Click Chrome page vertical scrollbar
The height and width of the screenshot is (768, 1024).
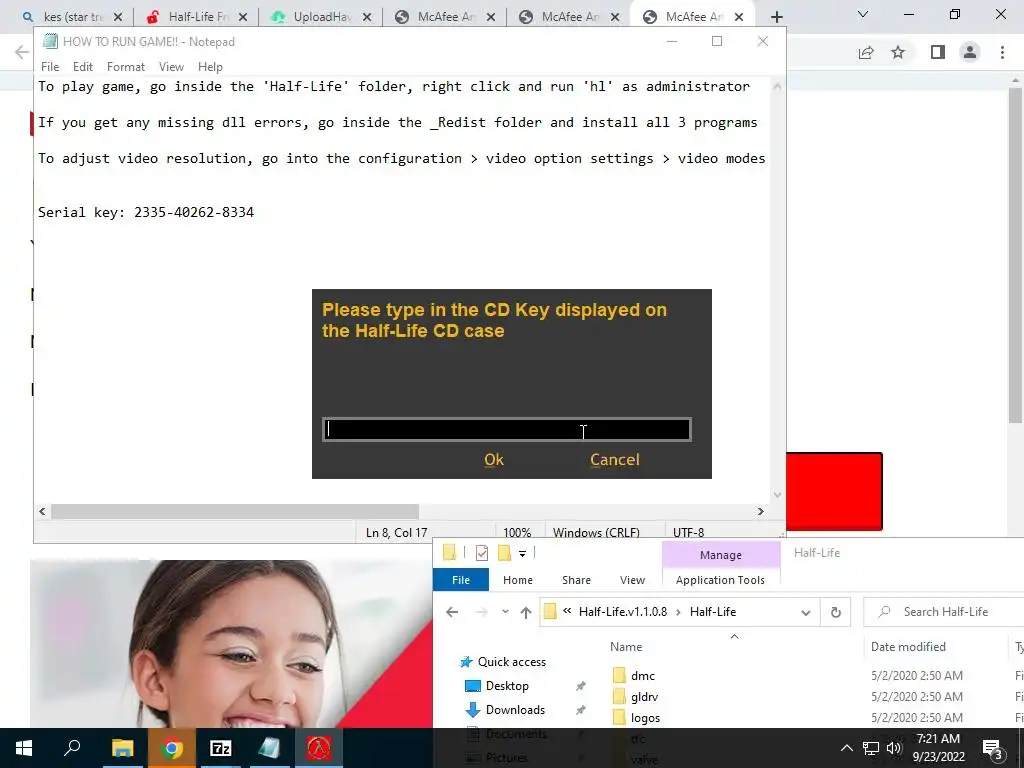(x=1014, y=255)
